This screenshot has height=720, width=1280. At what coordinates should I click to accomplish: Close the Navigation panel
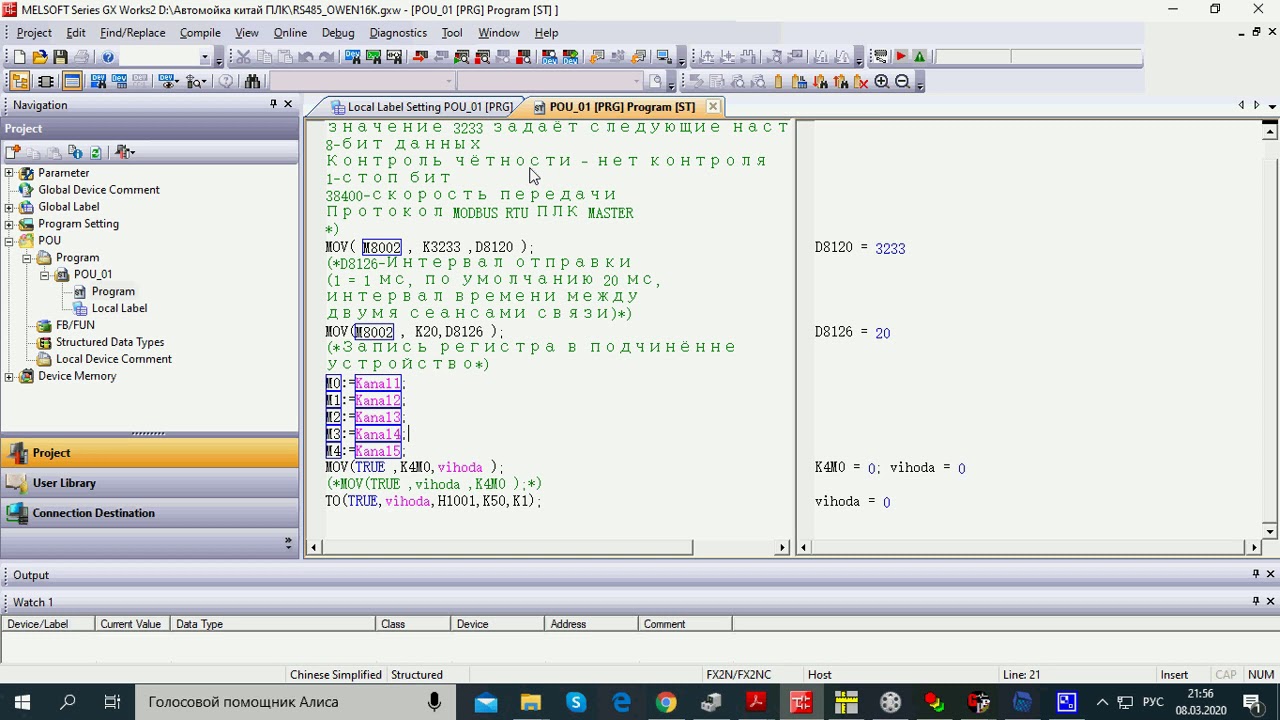[x=288, y=104]
